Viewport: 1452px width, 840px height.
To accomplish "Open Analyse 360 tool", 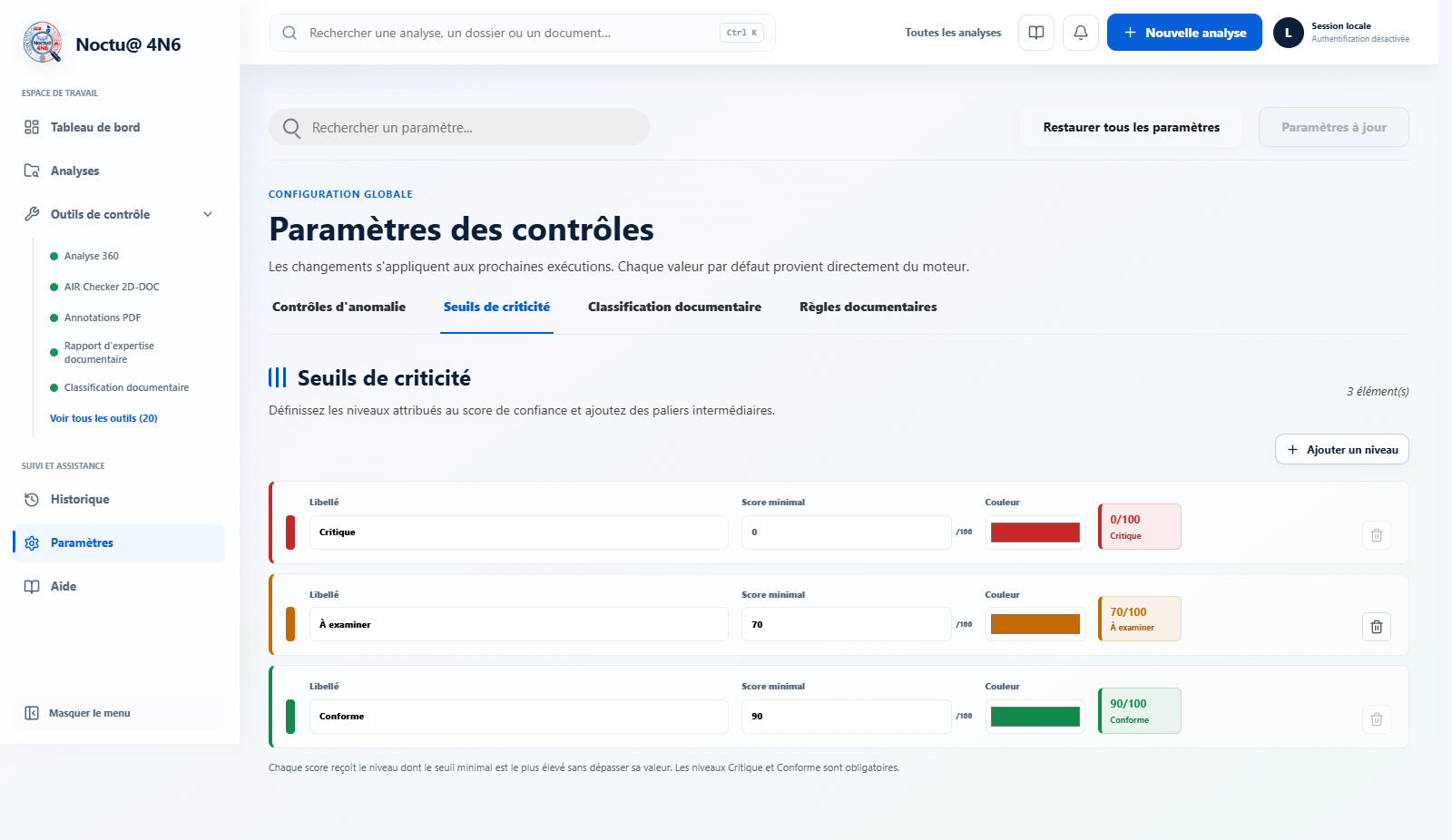I will [x=91, y=256].
